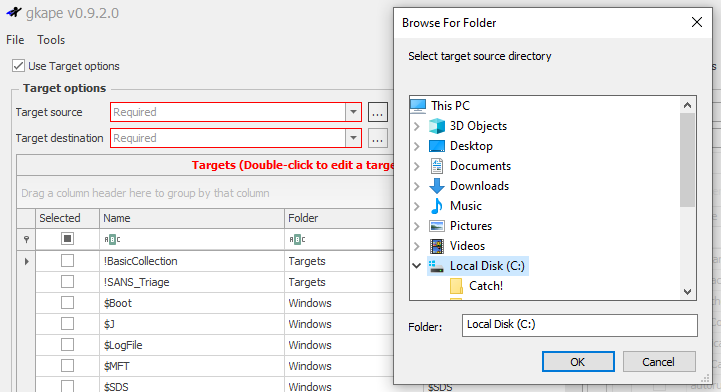
Task: Check the $SDS target checkbox
Action: 67,386
